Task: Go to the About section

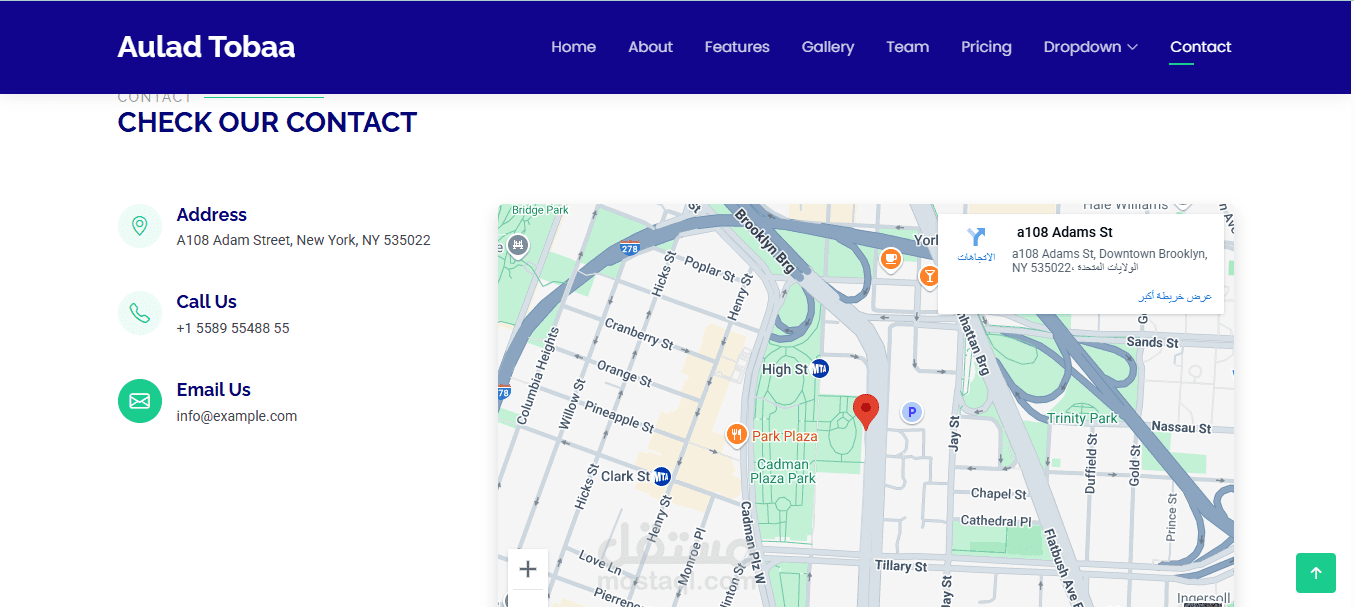Action: (650, 47)
